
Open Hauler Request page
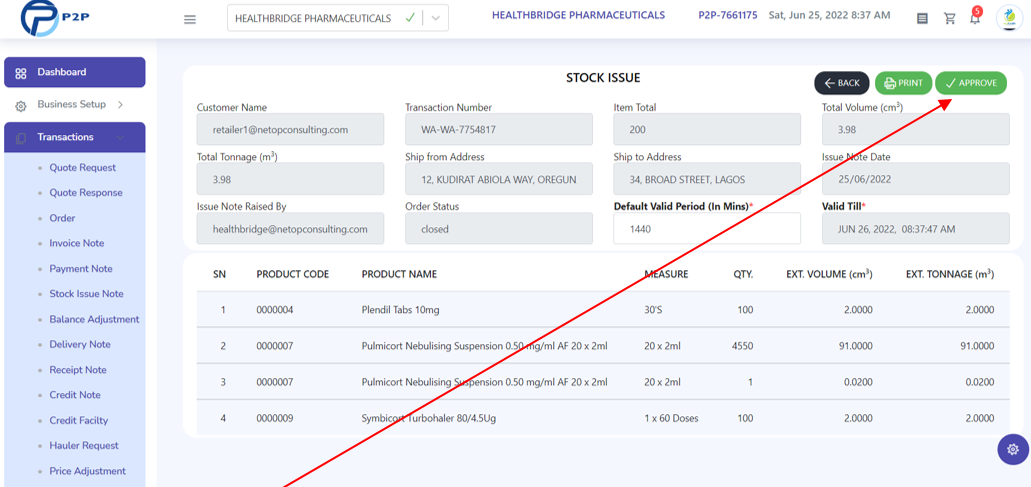84,446
